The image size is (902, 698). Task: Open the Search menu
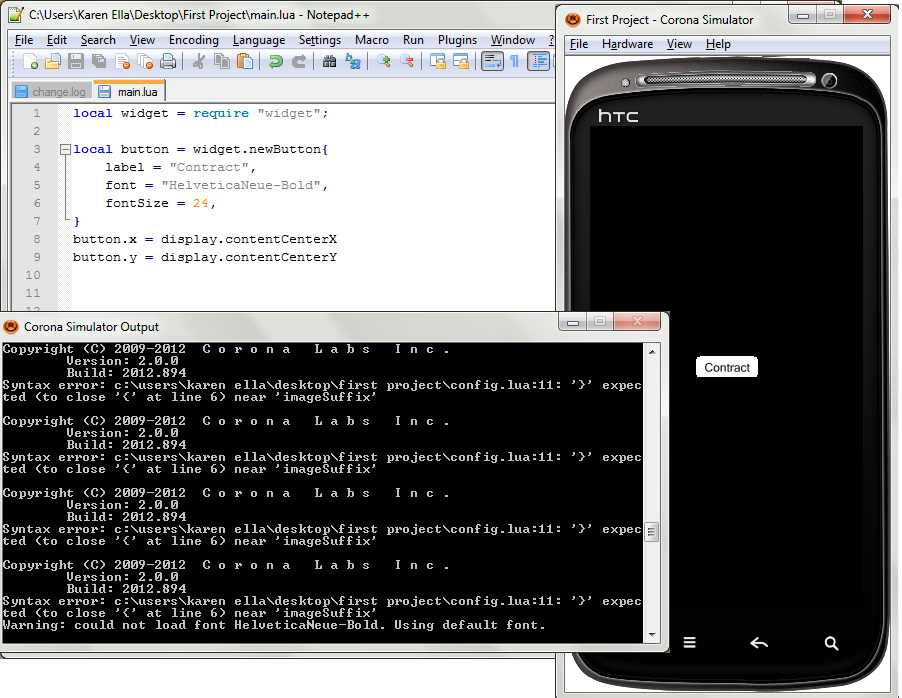click(98, 40)
